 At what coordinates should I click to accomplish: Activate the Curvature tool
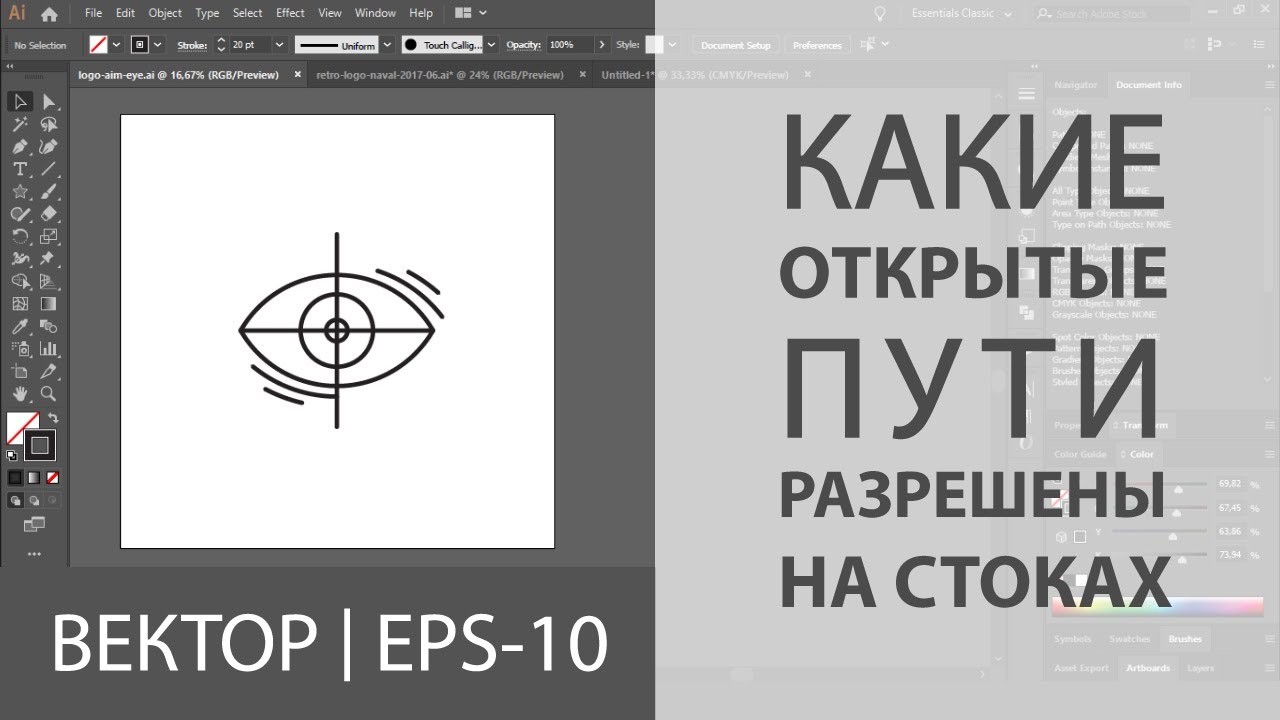(x=48, y=146)
